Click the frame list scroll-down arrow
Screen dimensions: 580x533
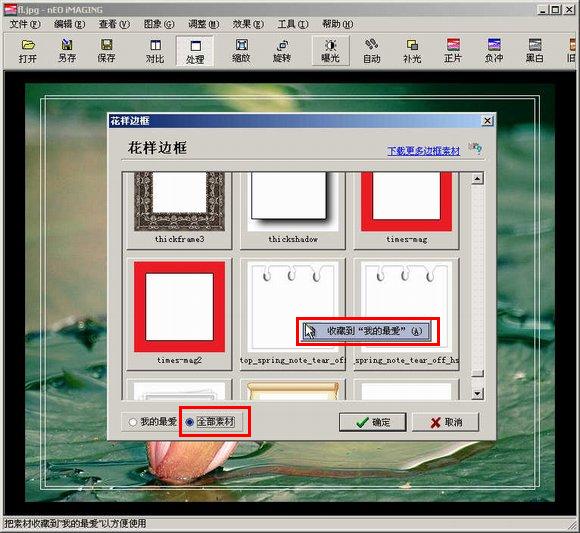[478, 394]
